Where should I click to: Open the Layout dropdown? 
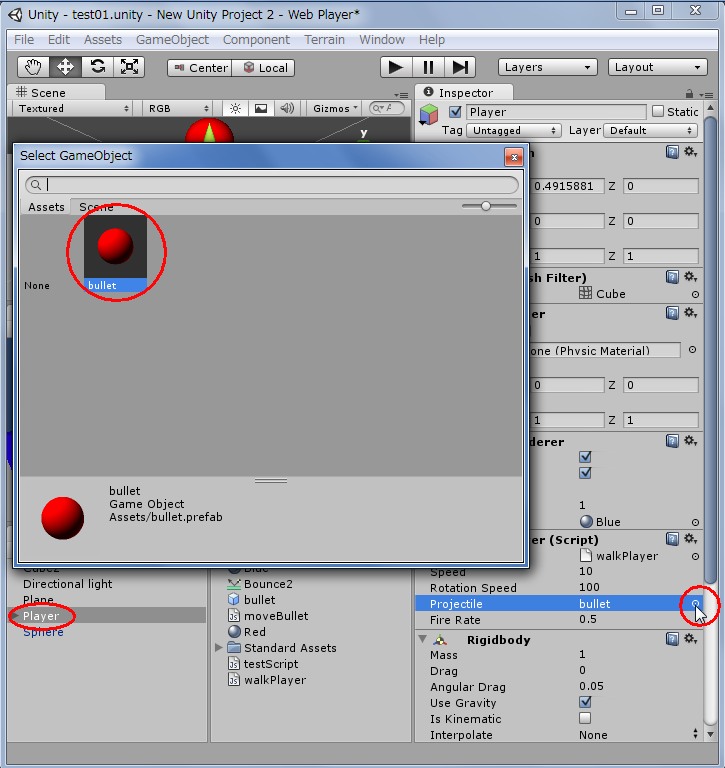658,67
